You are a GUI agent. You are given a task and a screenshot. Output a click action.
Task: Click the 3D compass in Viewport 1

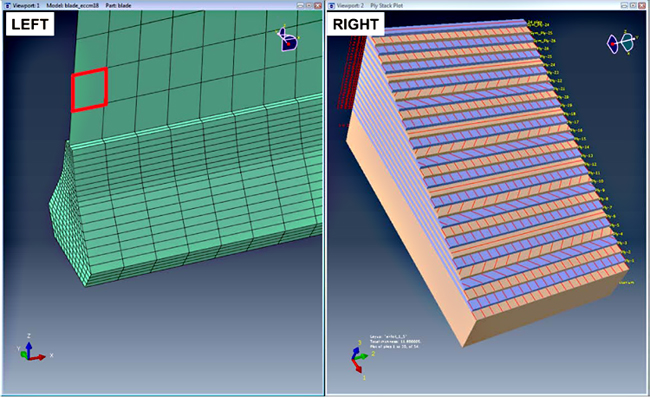[x=288, y=39]
